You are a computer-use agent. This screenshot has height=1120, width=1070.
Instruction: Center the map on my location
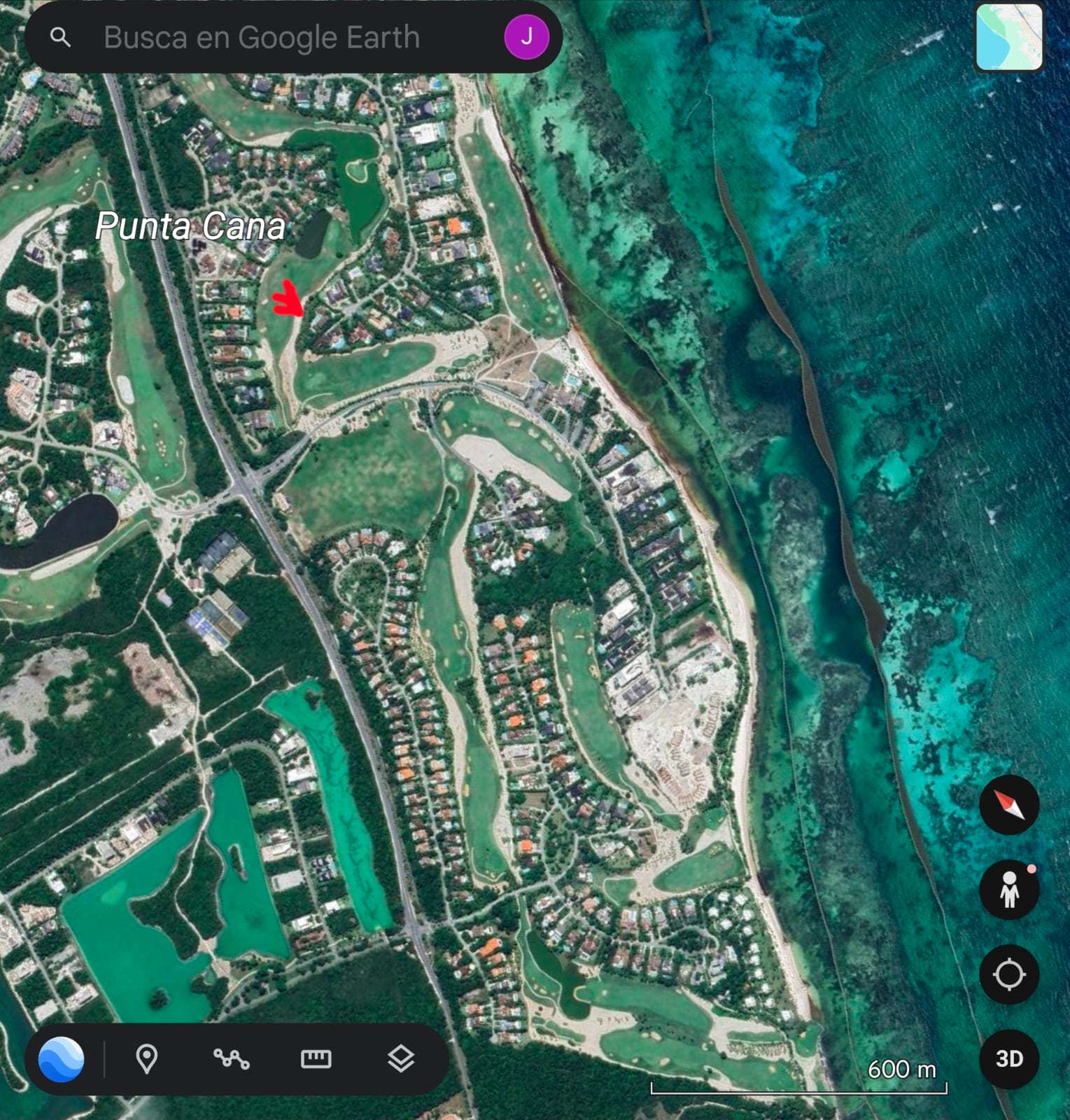1008,974
